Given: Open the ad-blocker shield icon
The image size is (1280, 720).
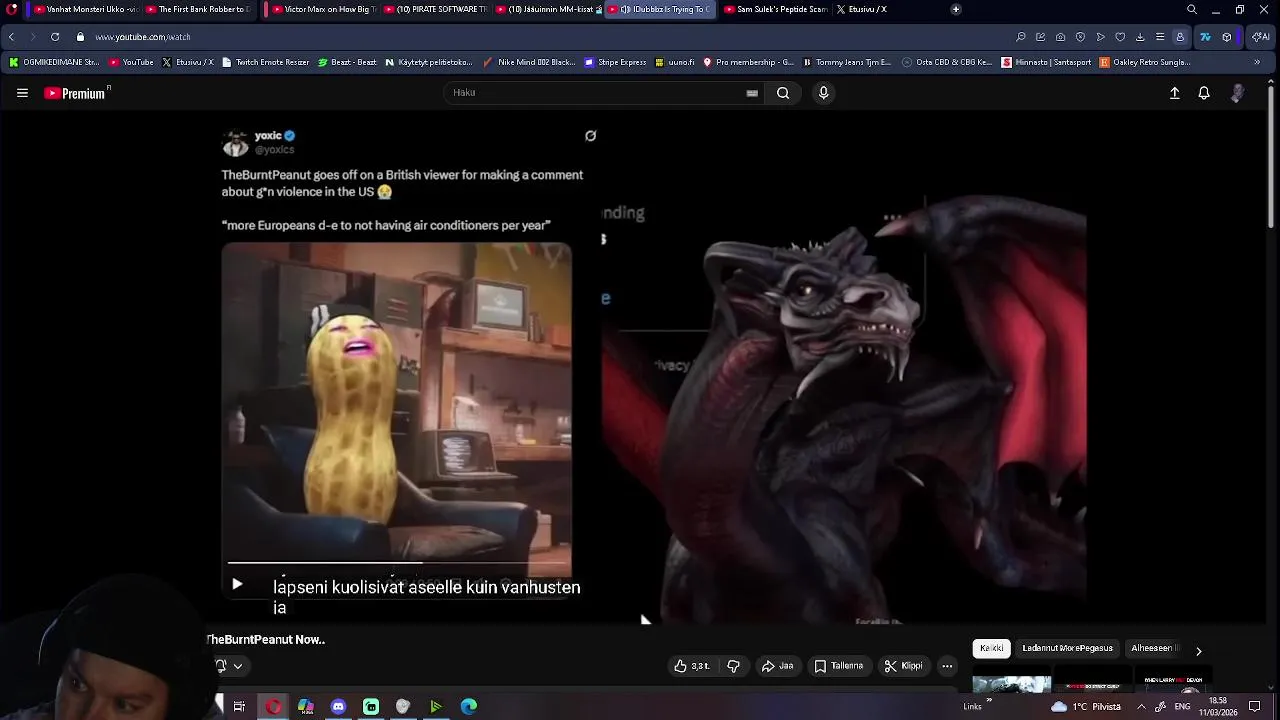Looking at the screenshot, I should click(x=1080, y=37).
